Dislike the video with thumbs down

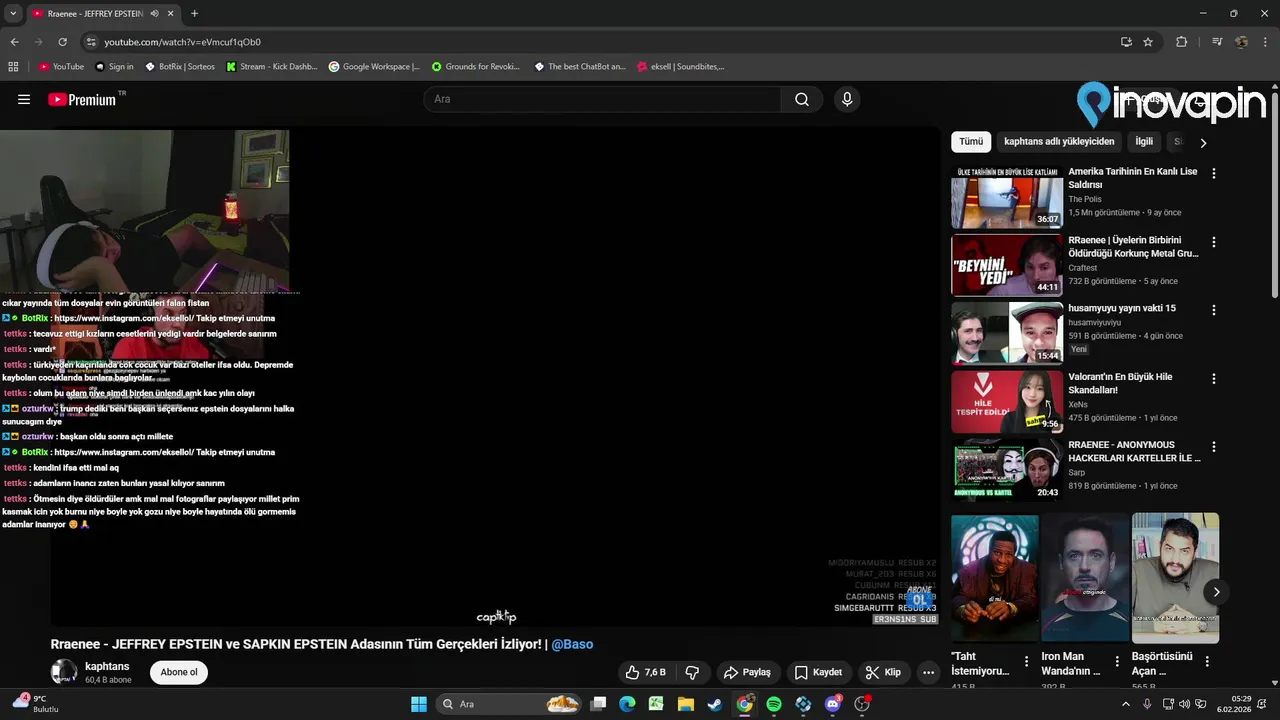pyautogui.click(x=692, y=672)
